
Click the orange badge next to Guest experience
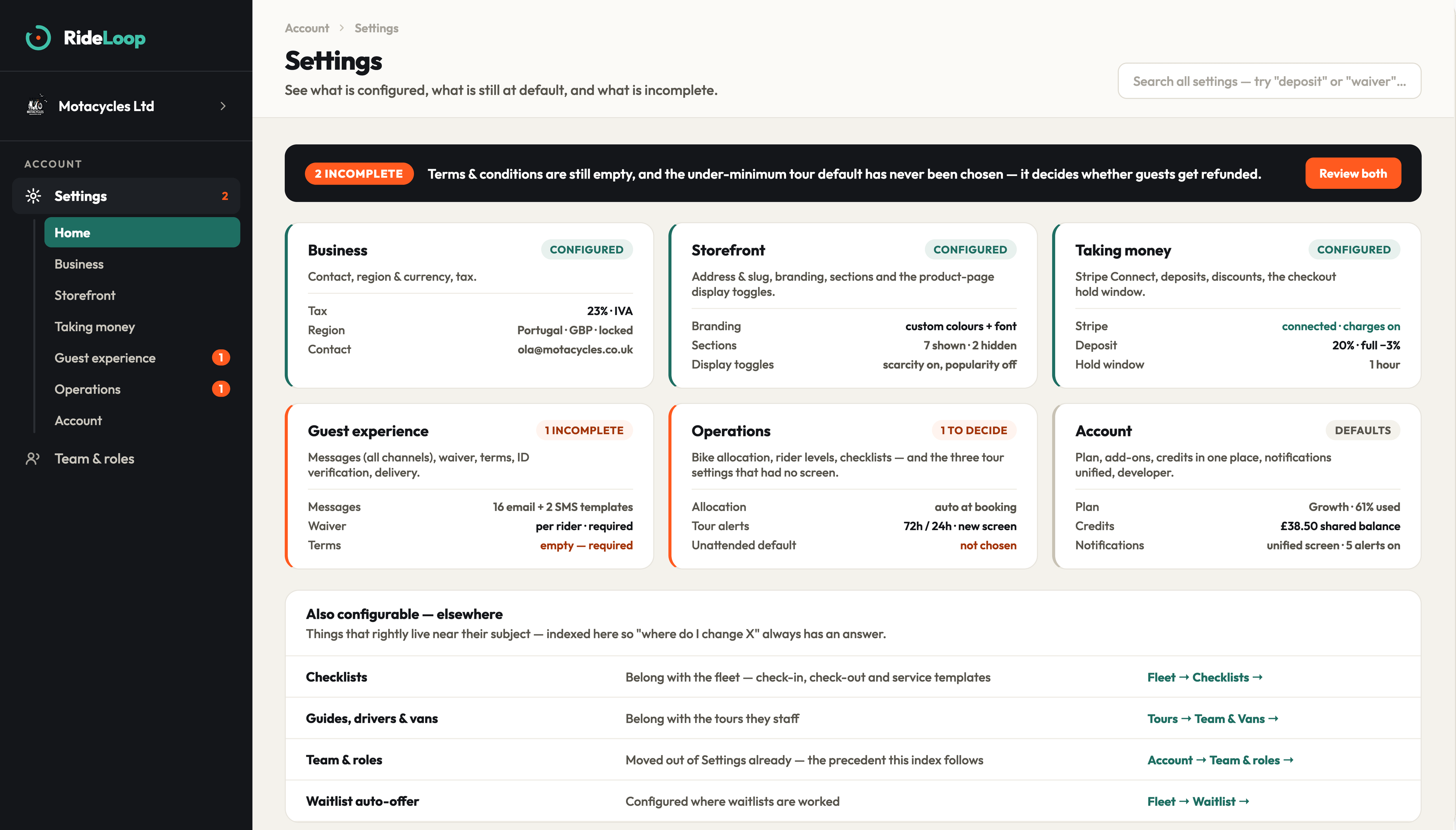221,358
